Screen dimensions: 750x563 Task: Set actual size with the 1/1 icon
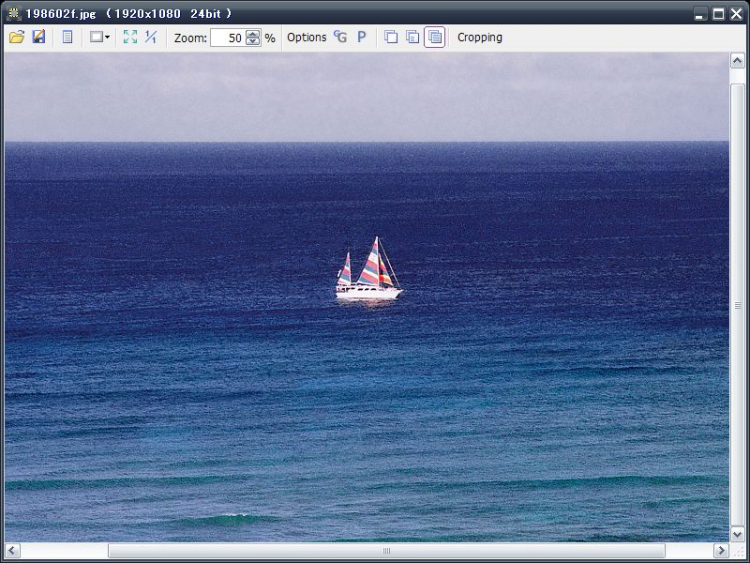click(x=151, y=37)
